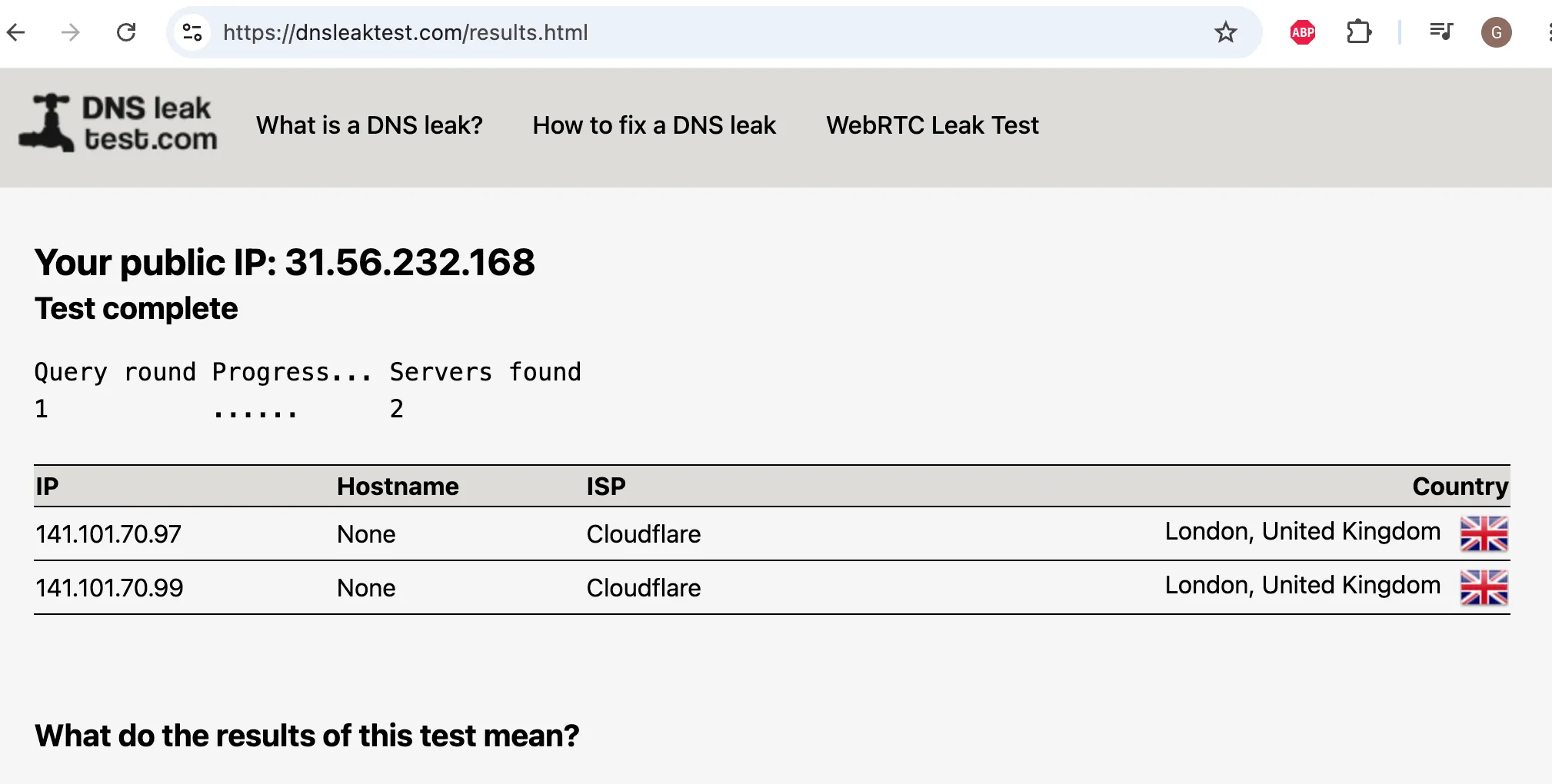Screen dimensions: 1552x784
Task: Open the WebRTC Leak Test page
Action: [932, 125]
